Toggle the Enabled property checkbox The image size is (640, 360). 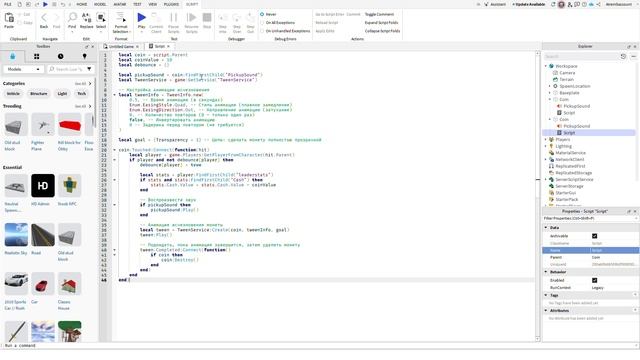point(594,280)
